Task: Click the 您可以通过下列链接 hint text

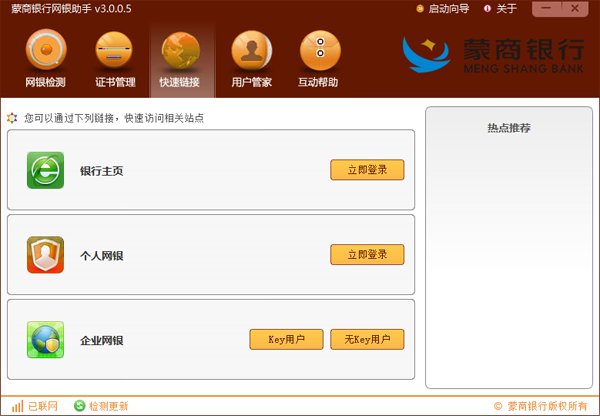Action: click(114, 118)
